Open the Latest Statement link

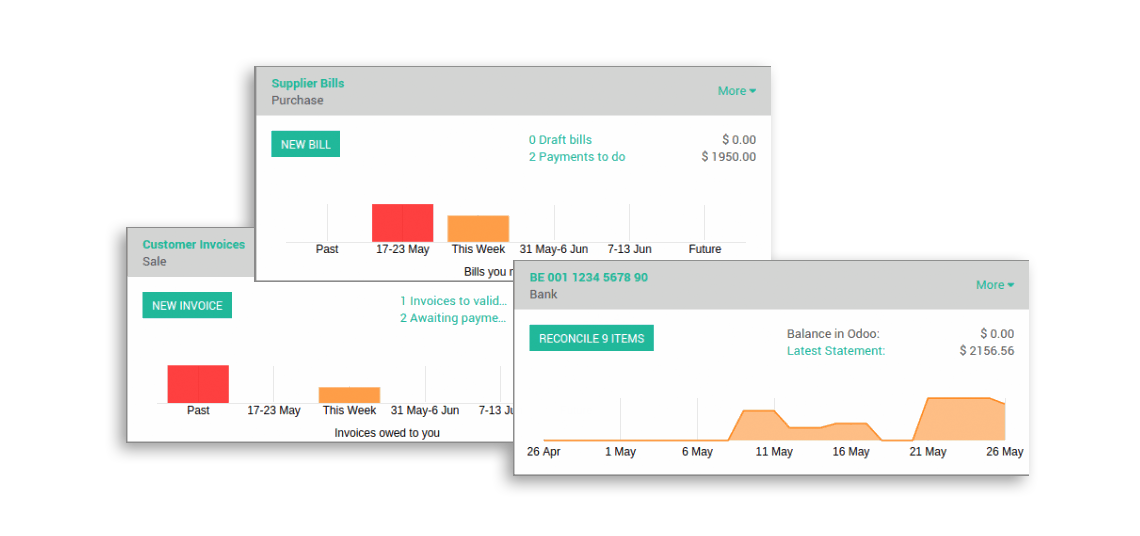(x=835, y=351)
